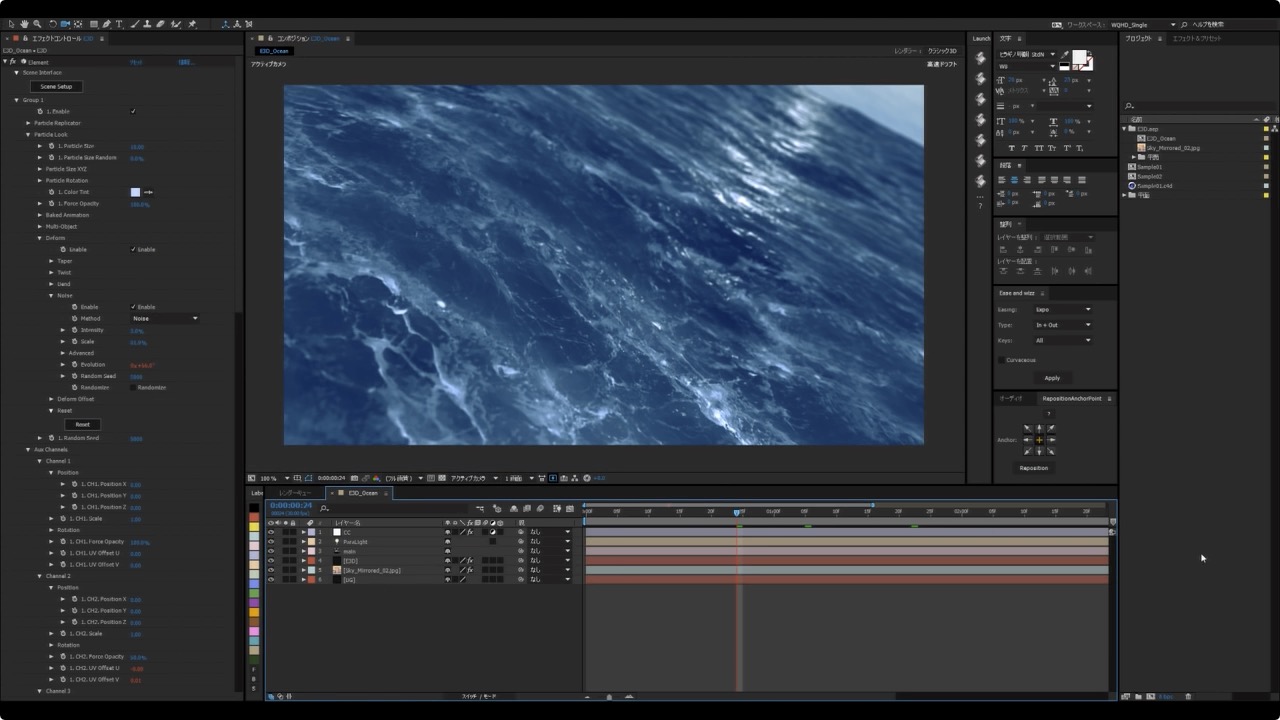Open the Noise Method dropdown in Element effect
This screenshot has width=1280, height=720.
(x=165, y=318)
